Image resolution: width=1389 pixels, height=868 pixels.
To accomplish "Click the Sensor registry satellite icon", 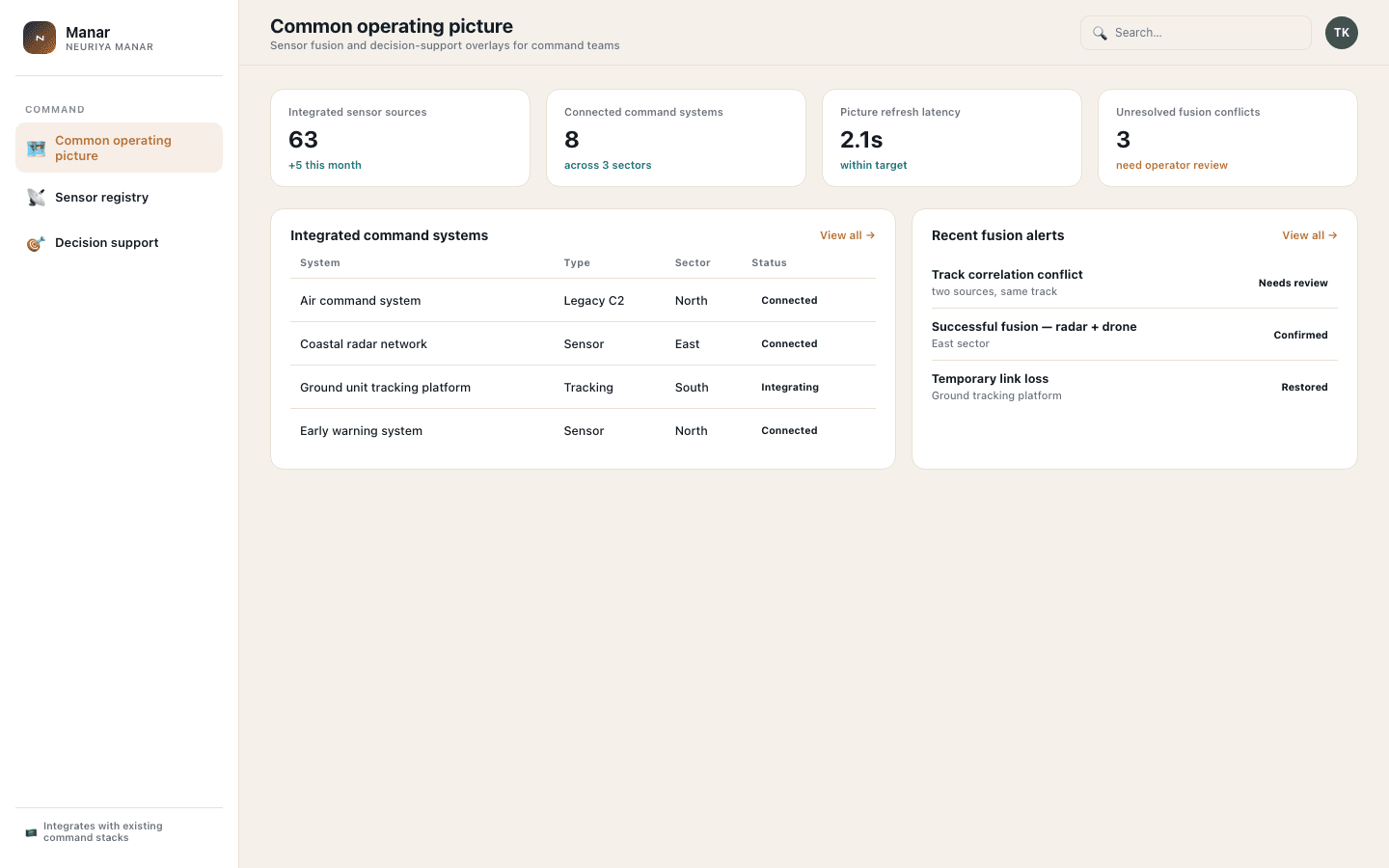I will pos(36,198).
